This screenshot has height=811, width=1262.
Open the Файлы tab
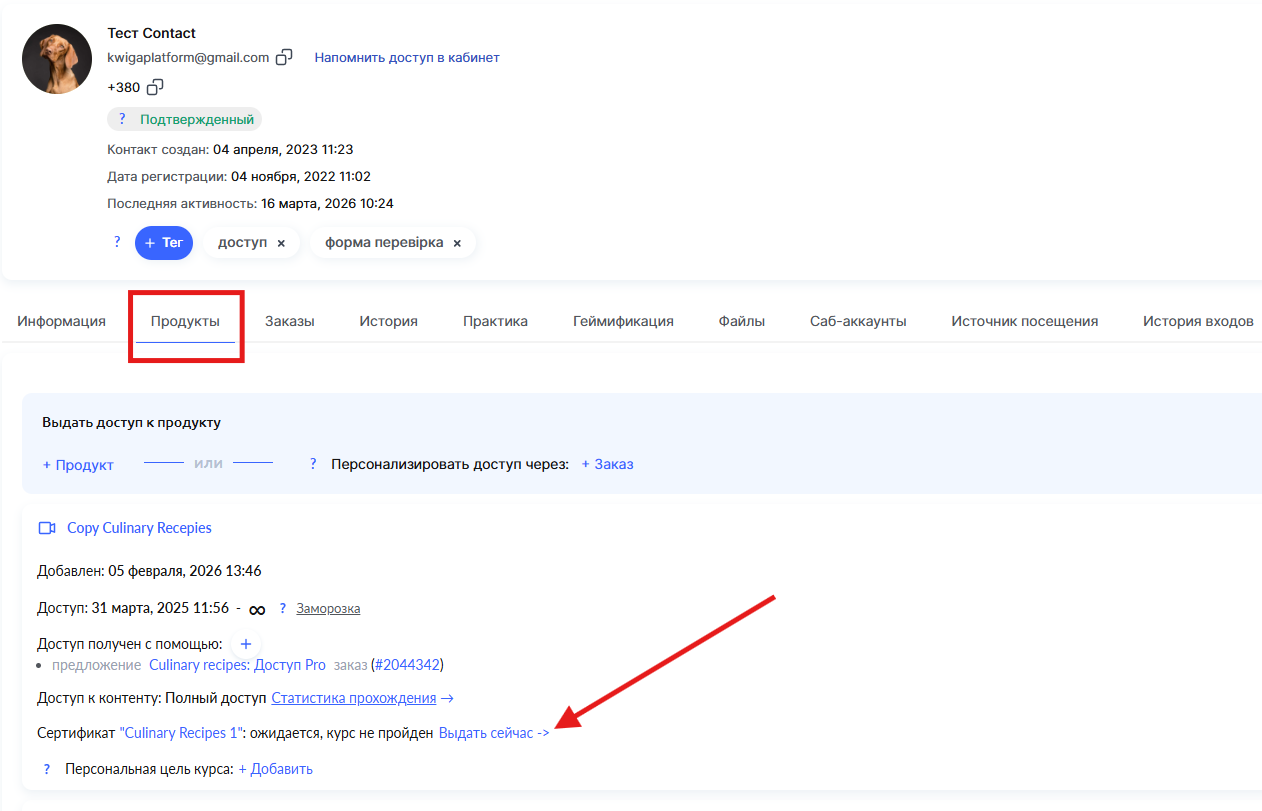(742, 321)
